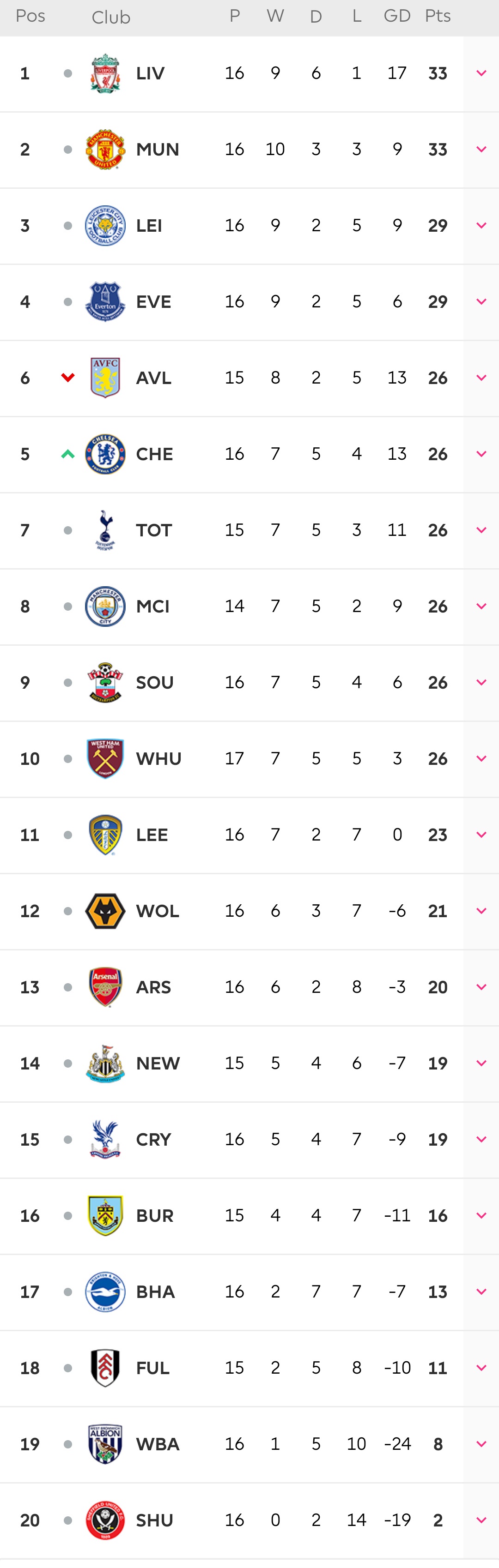The image size is (499, 1568).
Task: Click the Chelsea green up-movement arrow
Action: 67,454
